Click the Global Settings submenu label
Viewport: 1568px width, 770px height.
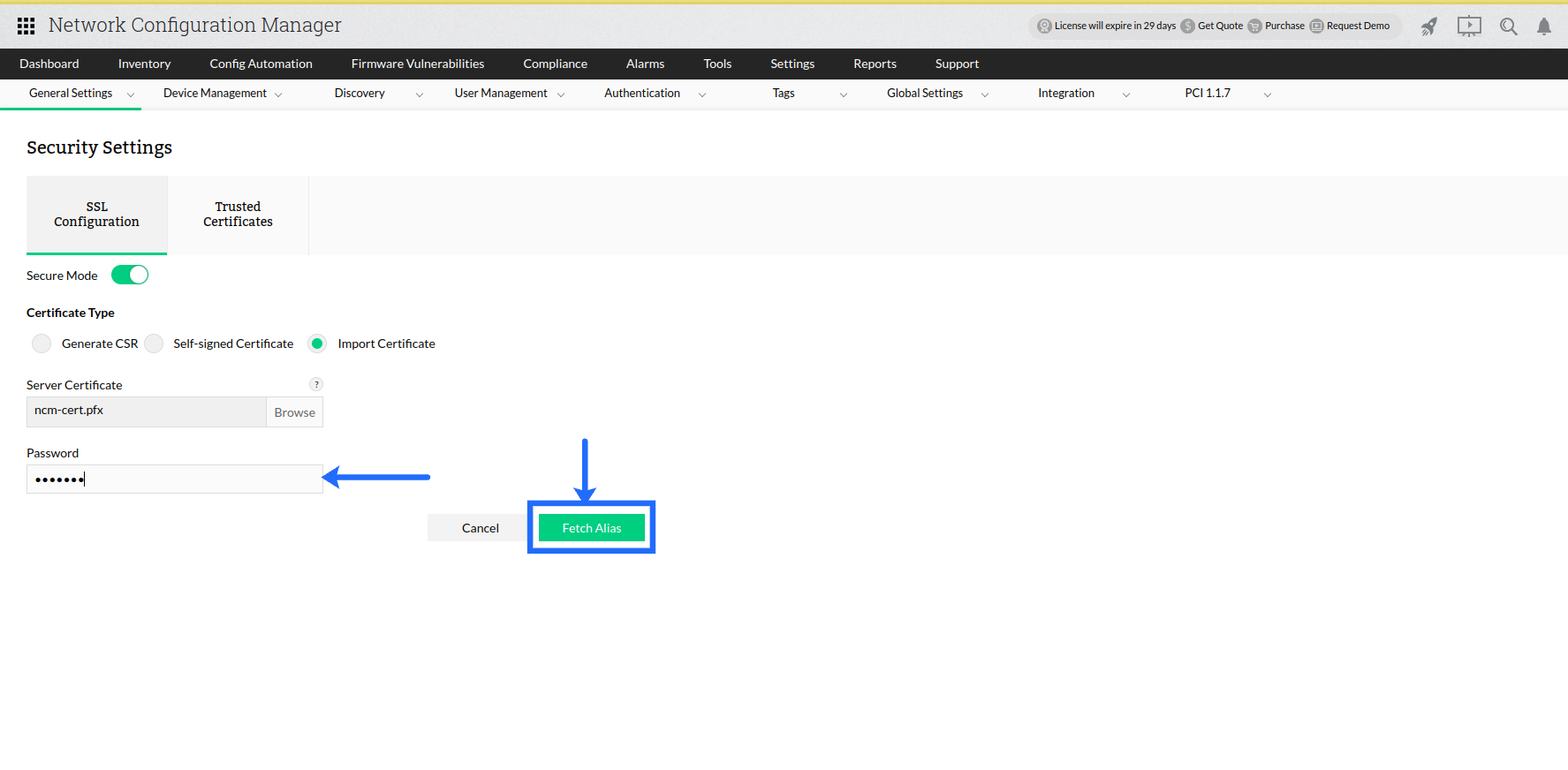(x=925, y=93)
